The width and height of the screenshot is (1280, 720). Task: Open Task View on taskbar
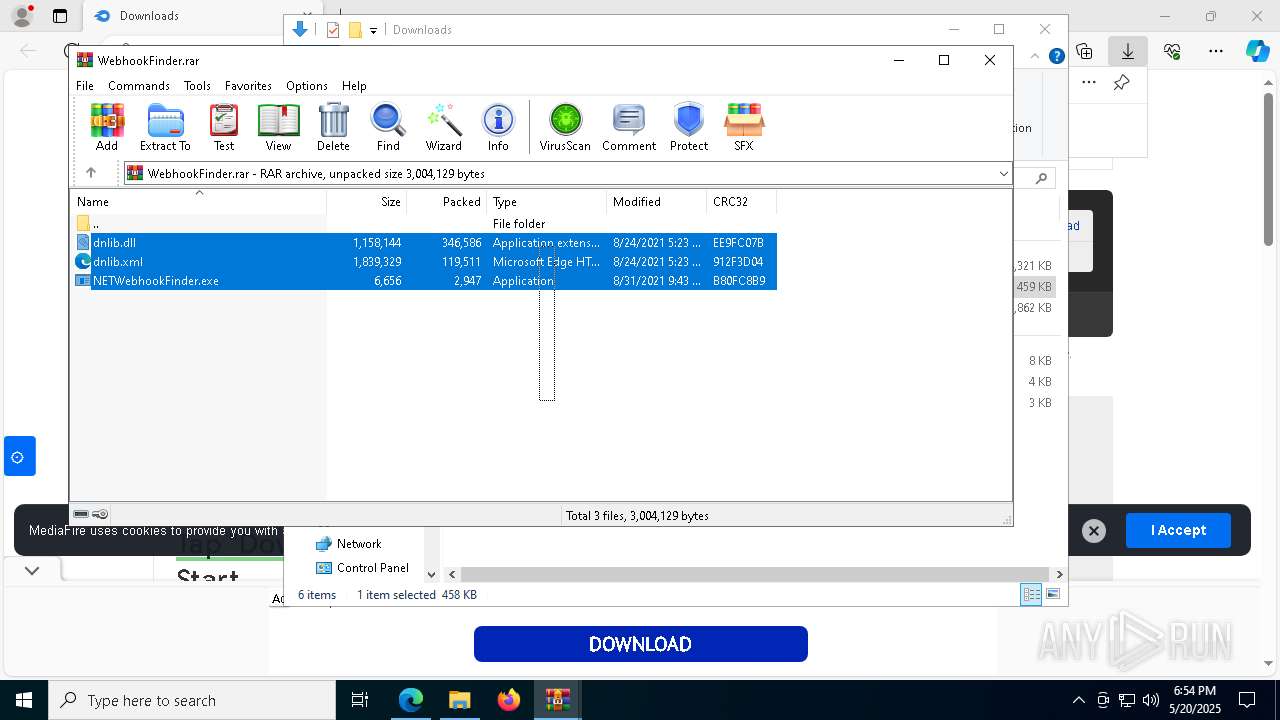(361, 700)
